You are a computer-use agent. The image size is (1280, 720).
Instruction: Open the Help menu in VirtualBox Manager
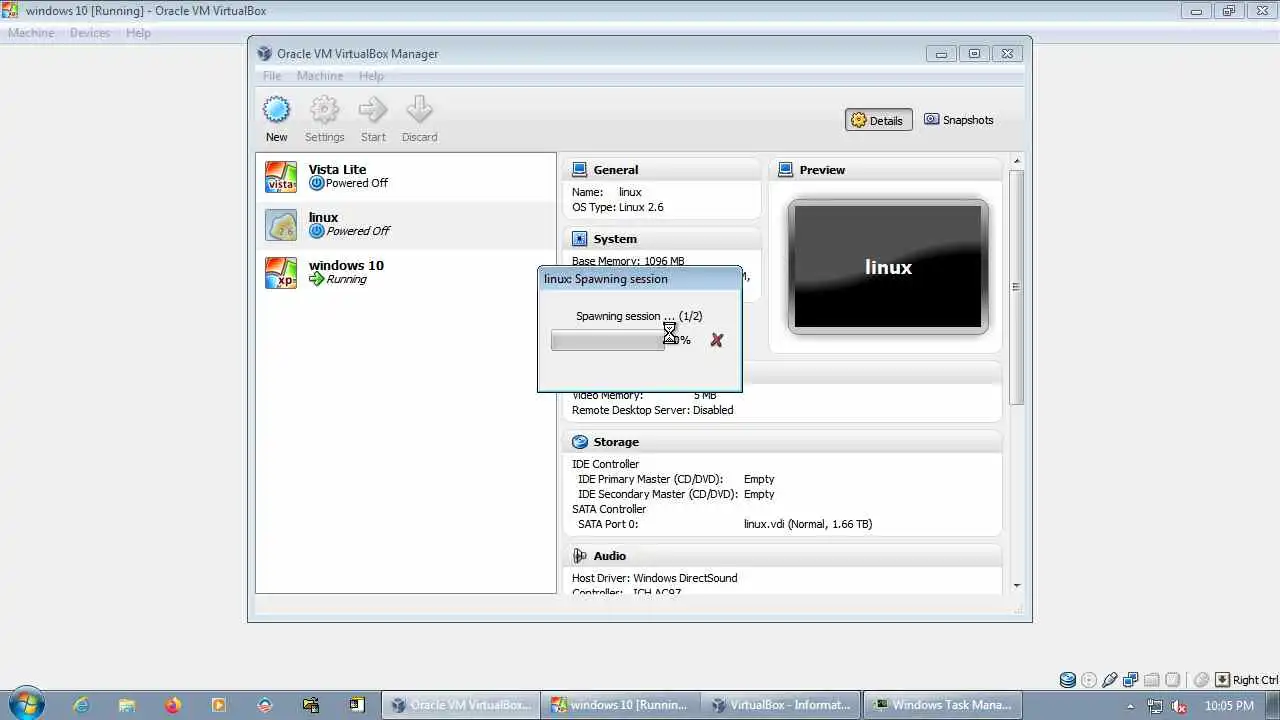tap(371, 76)
